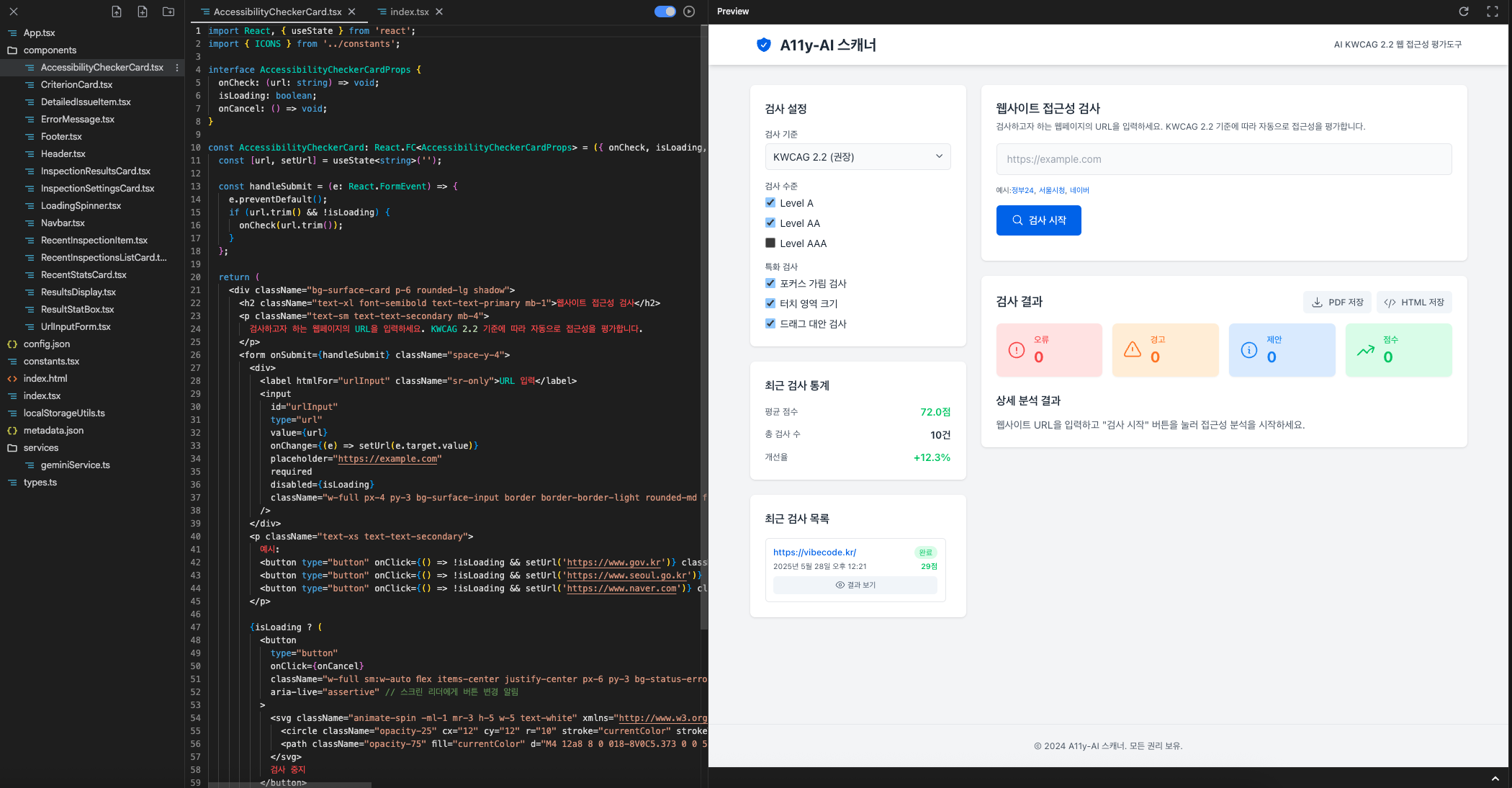Click the PDF 저장 button

point(1338,303)
